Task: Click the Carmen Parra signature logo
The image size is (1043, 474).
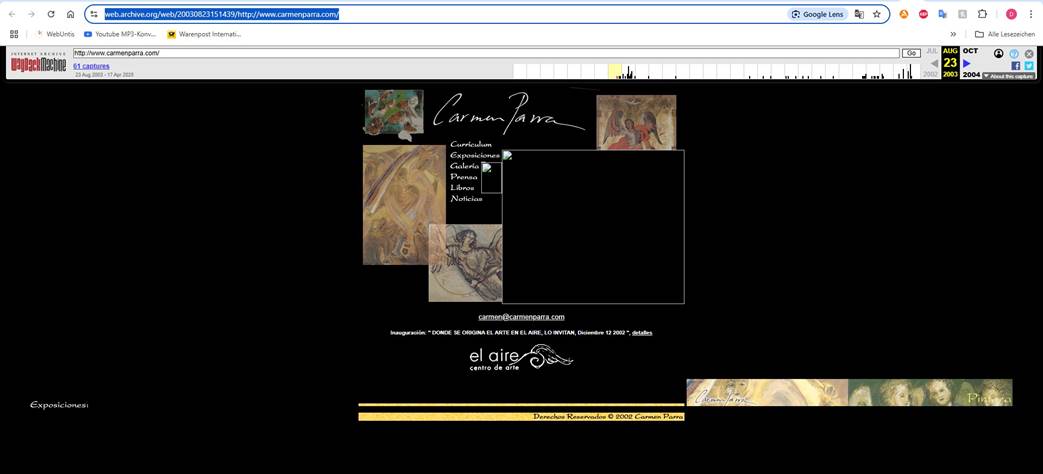Action: (509, 112)
